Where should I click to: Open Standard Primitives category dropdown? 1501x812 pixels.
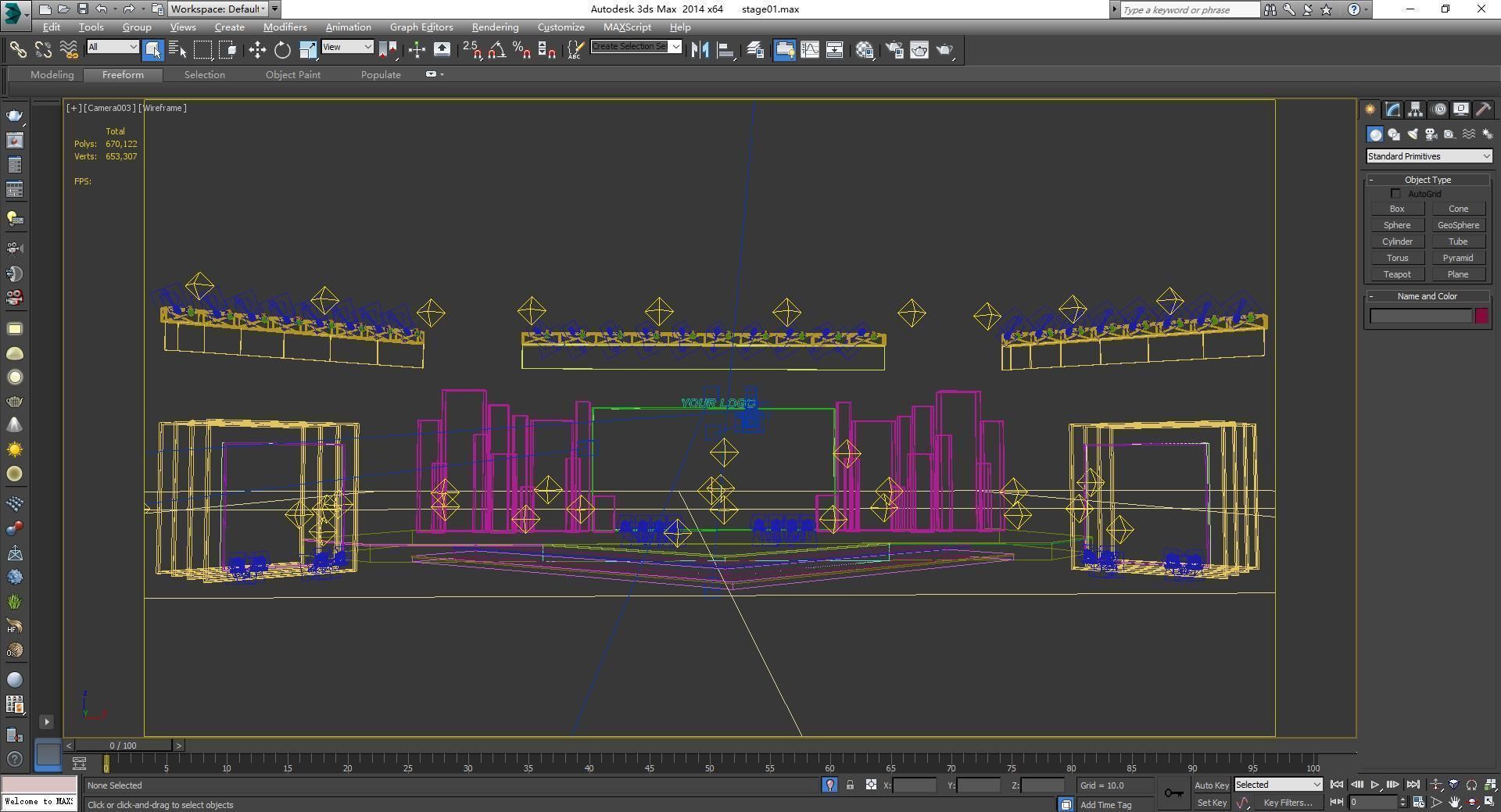(x=1428, y=156)
